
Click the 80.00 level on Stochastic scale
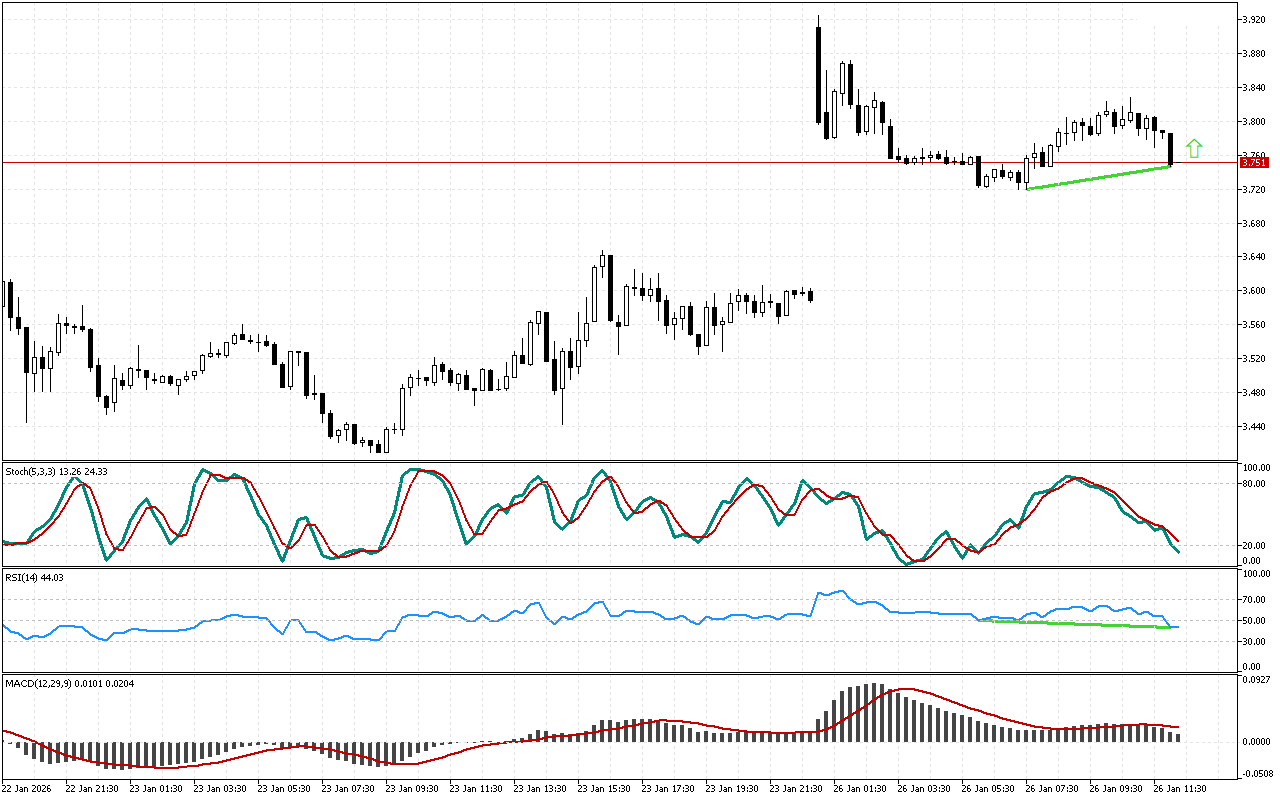[1254, 483]
